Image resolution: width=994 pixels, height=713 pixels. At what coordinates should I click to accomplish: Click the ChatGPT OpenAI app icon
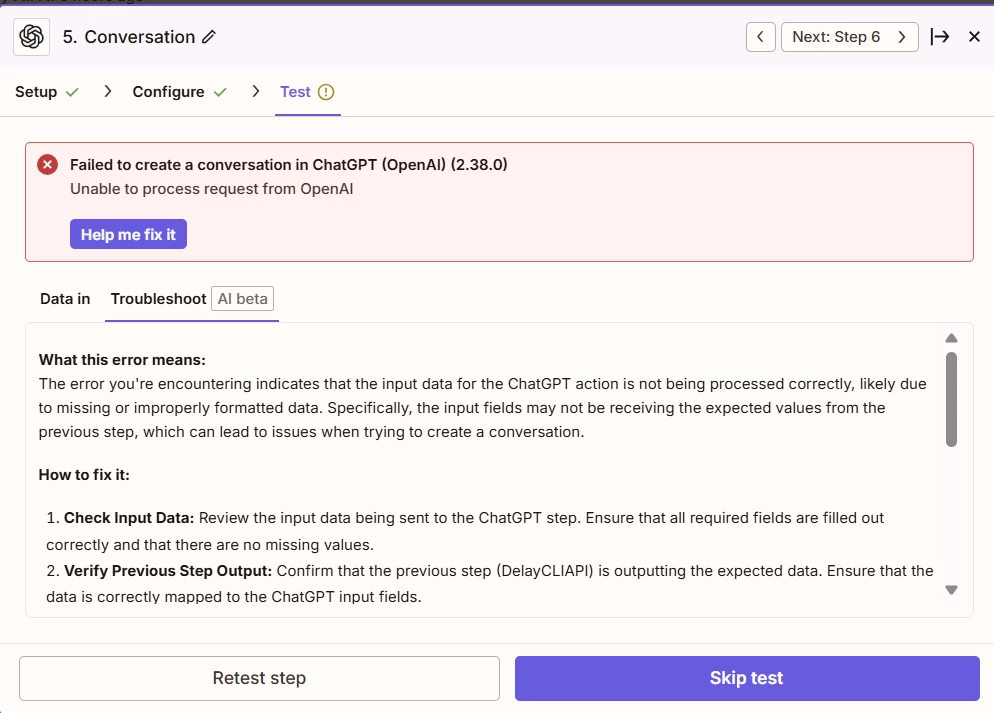pos(32,37)
